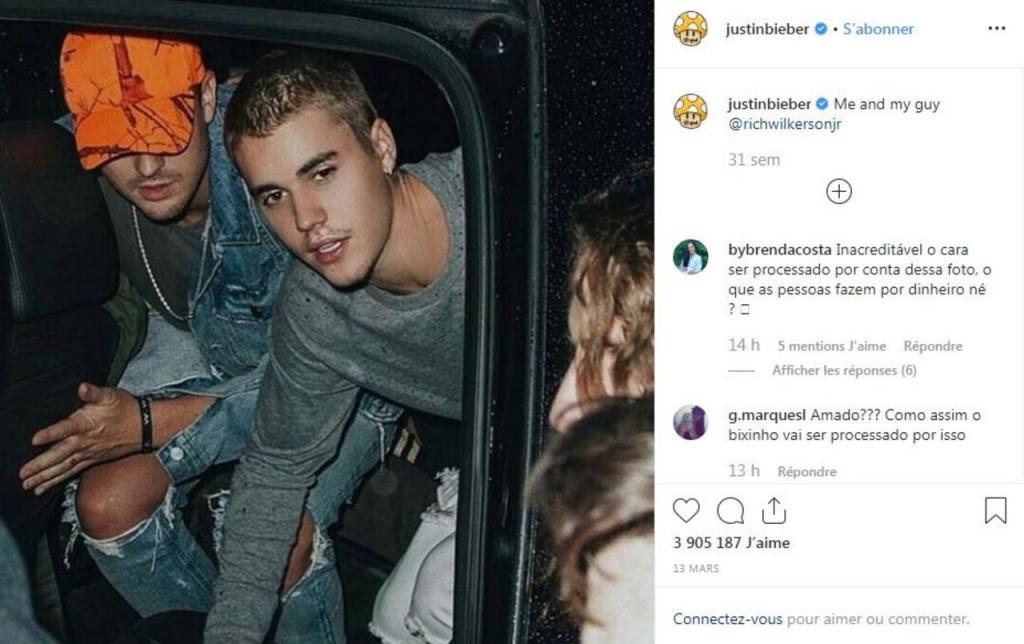View the 5 mentions J'aime on comment
Viewport: 1024px width, 644px height.
point(831,346)
